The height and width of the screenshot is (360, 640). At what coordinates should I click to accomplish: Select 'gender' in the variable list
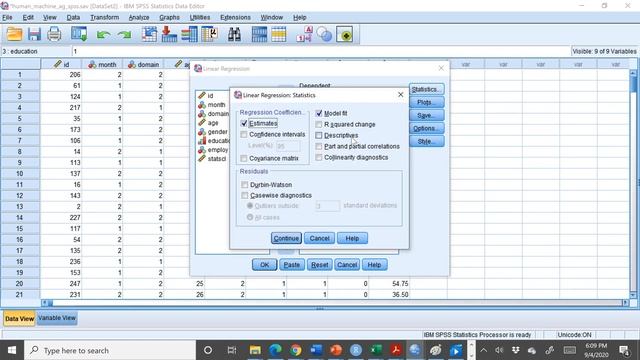[217, 132]
